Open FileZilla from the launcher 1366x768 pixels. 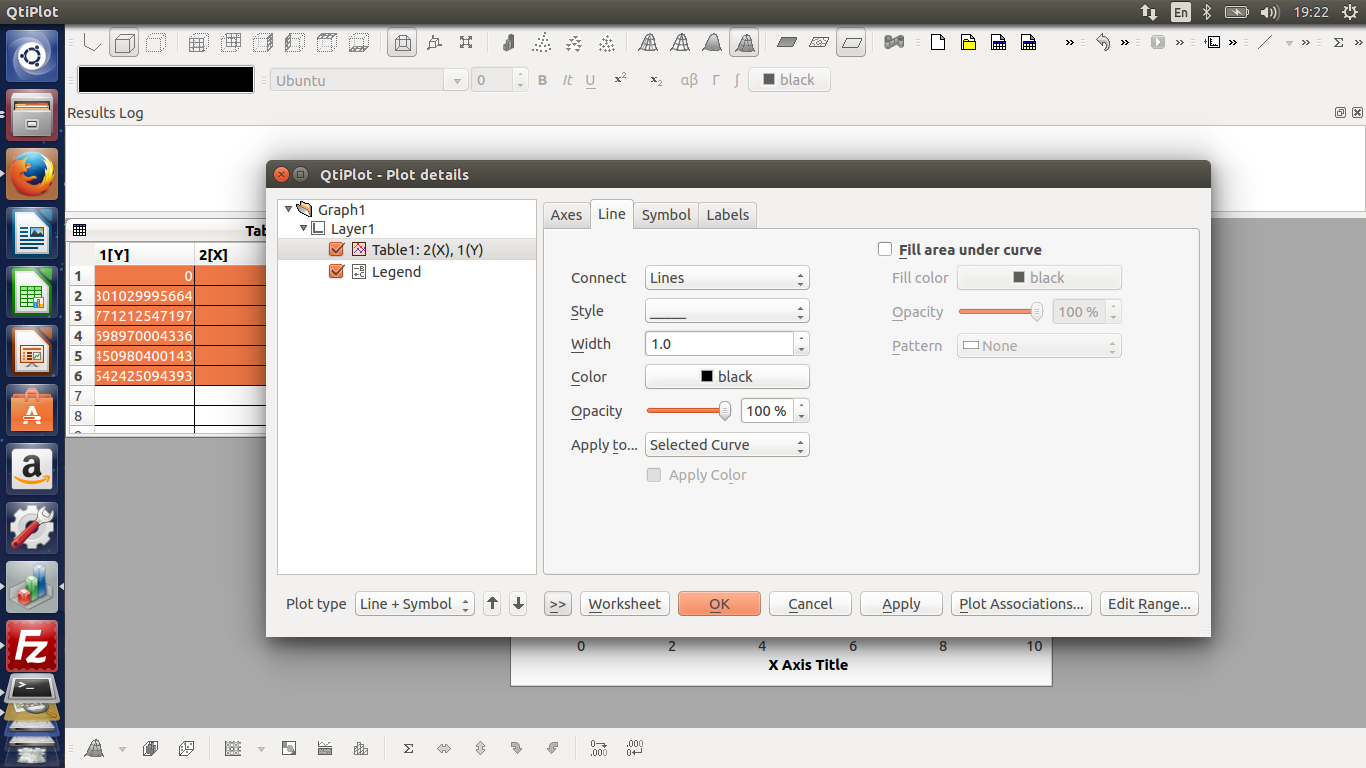point(33,645)
